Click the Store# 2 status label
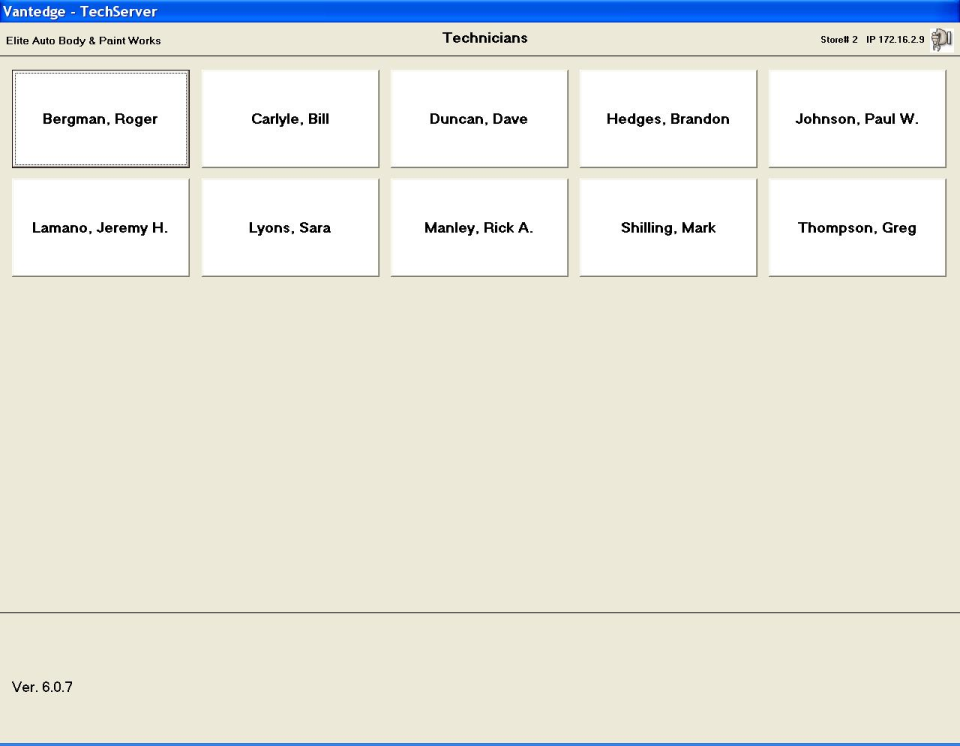960x746 pixels. (840, 40)
